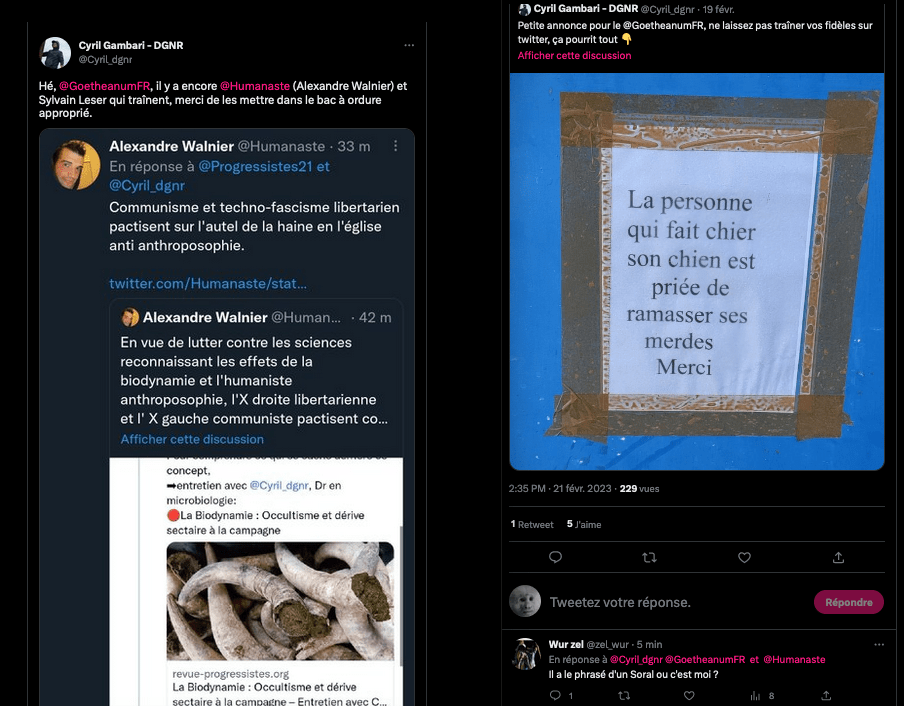Click the blue Afficher cette discussion link
904x706 pixels.
coord(192,439)
